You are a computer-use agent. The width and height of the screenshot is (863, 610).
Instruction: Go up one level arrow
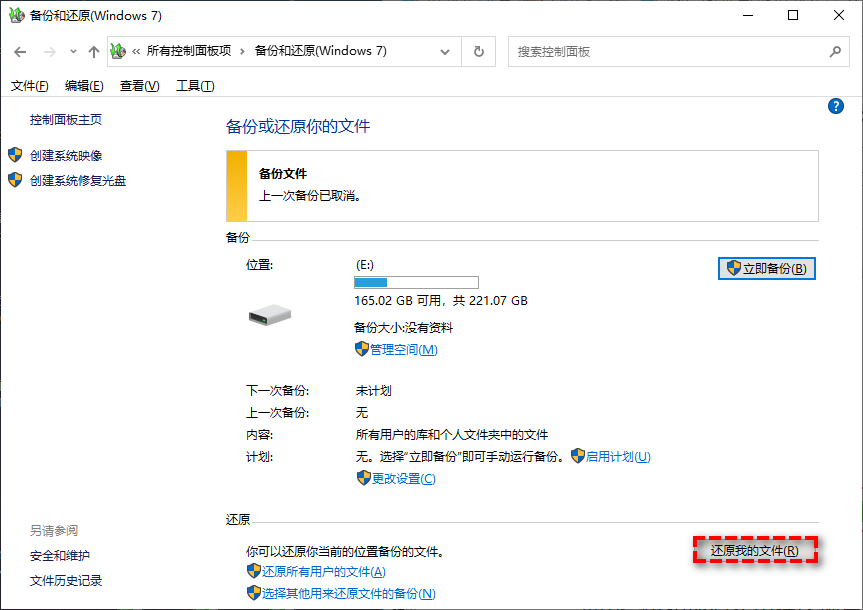click(94, 52)
